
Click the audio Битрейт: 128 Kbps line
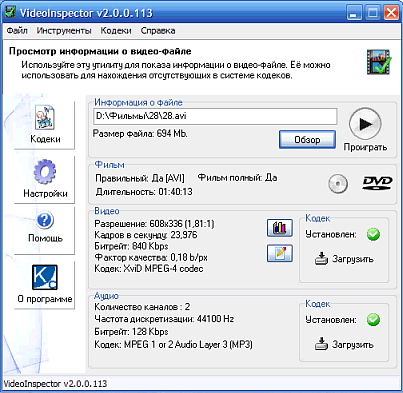point(131,332)
